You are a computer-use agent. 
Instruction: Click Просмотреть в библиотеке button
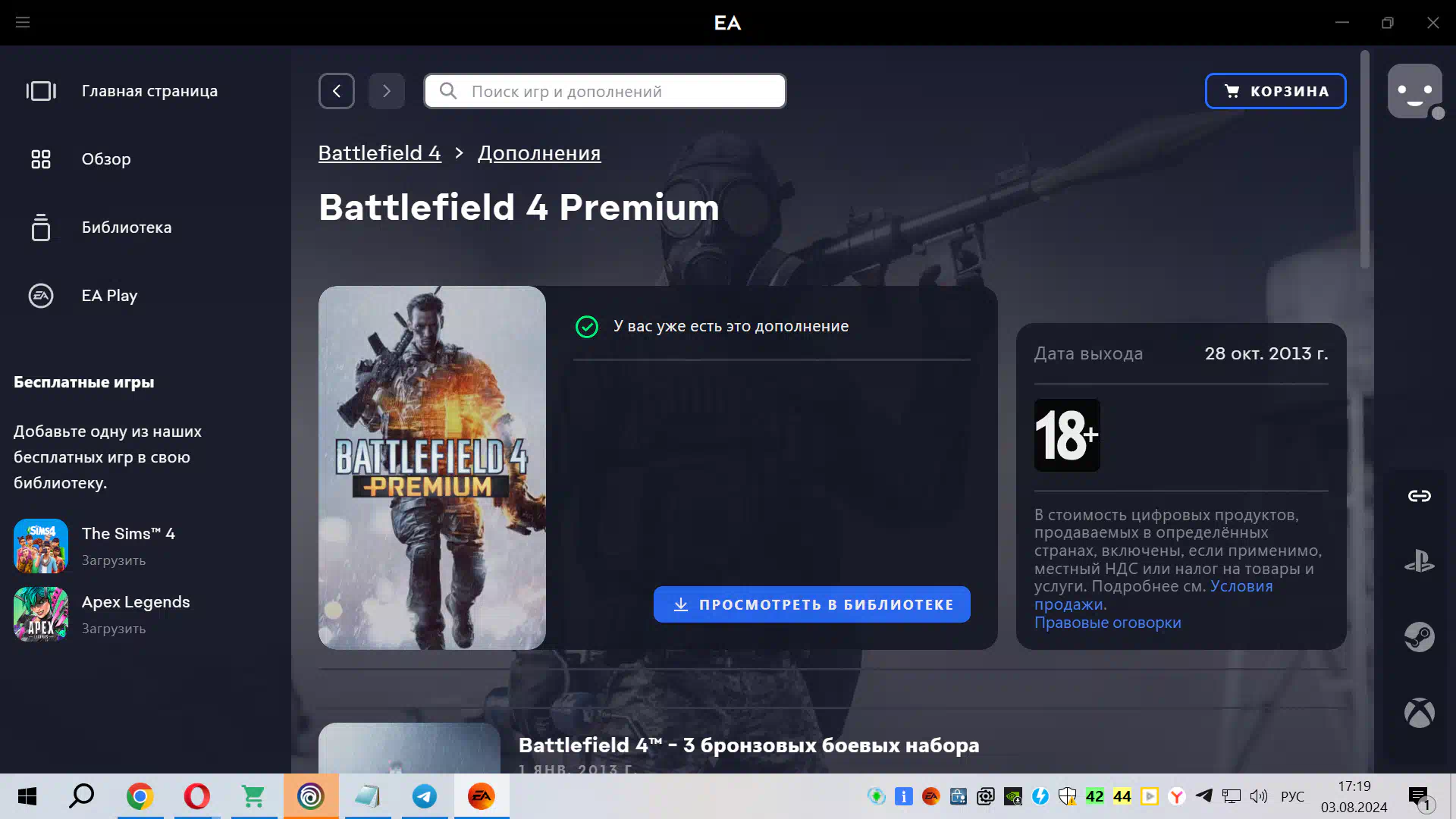811,604
